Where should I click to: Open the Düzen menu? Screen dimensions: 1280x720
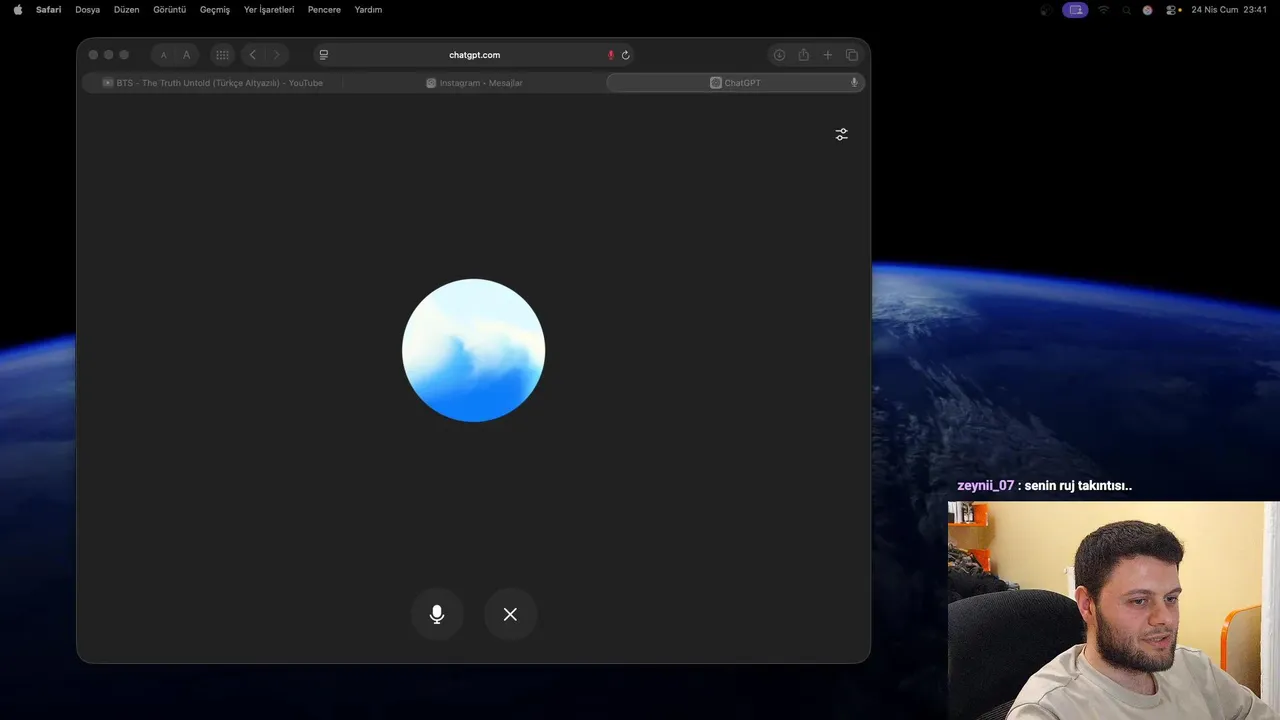pos(126,10)
